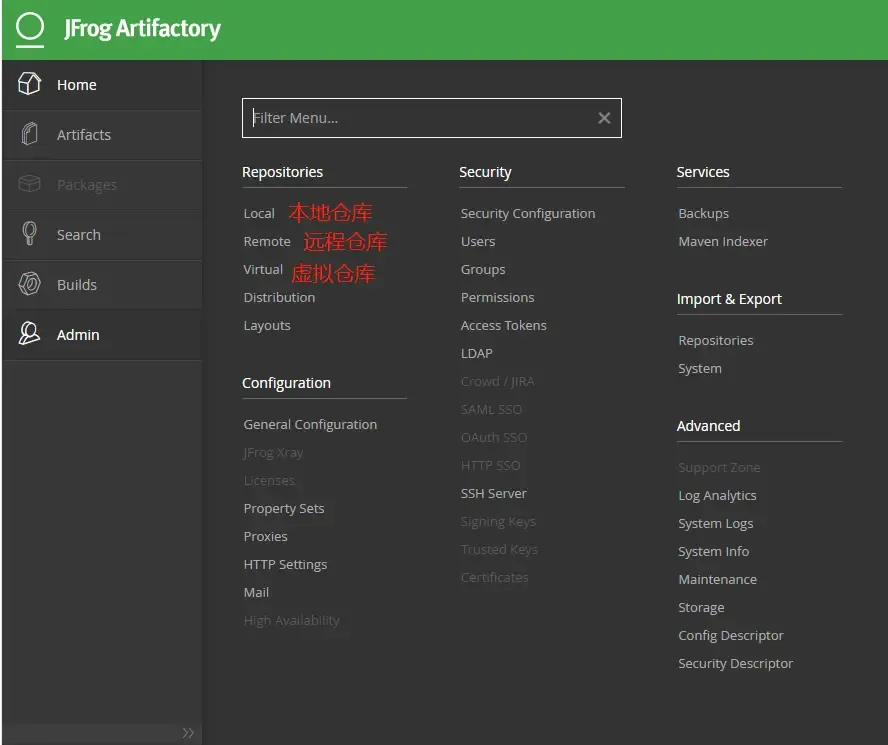
Task: Click the Packages box icon in sidebar
Action: point(29,184)
